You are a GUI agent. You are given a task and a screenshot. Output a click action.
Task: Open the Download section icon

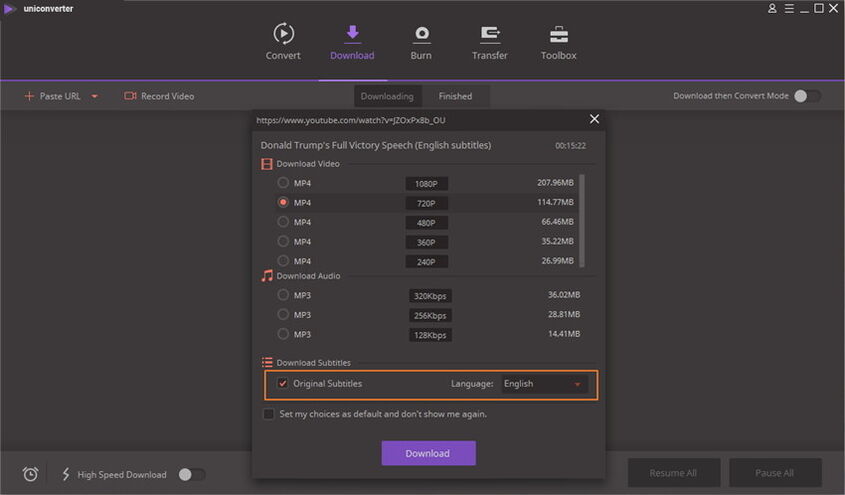(352, 32)
